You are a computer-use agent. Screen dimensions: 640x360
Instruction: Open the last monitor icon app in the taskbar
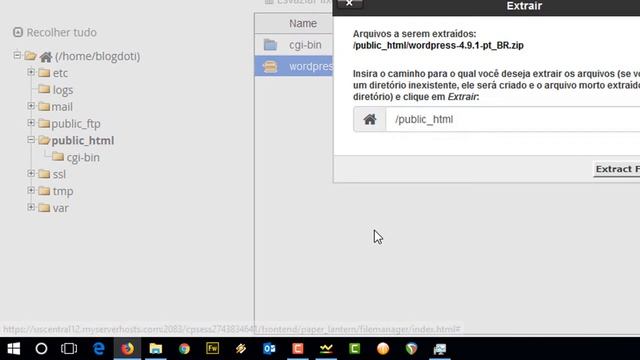[440, 349]
